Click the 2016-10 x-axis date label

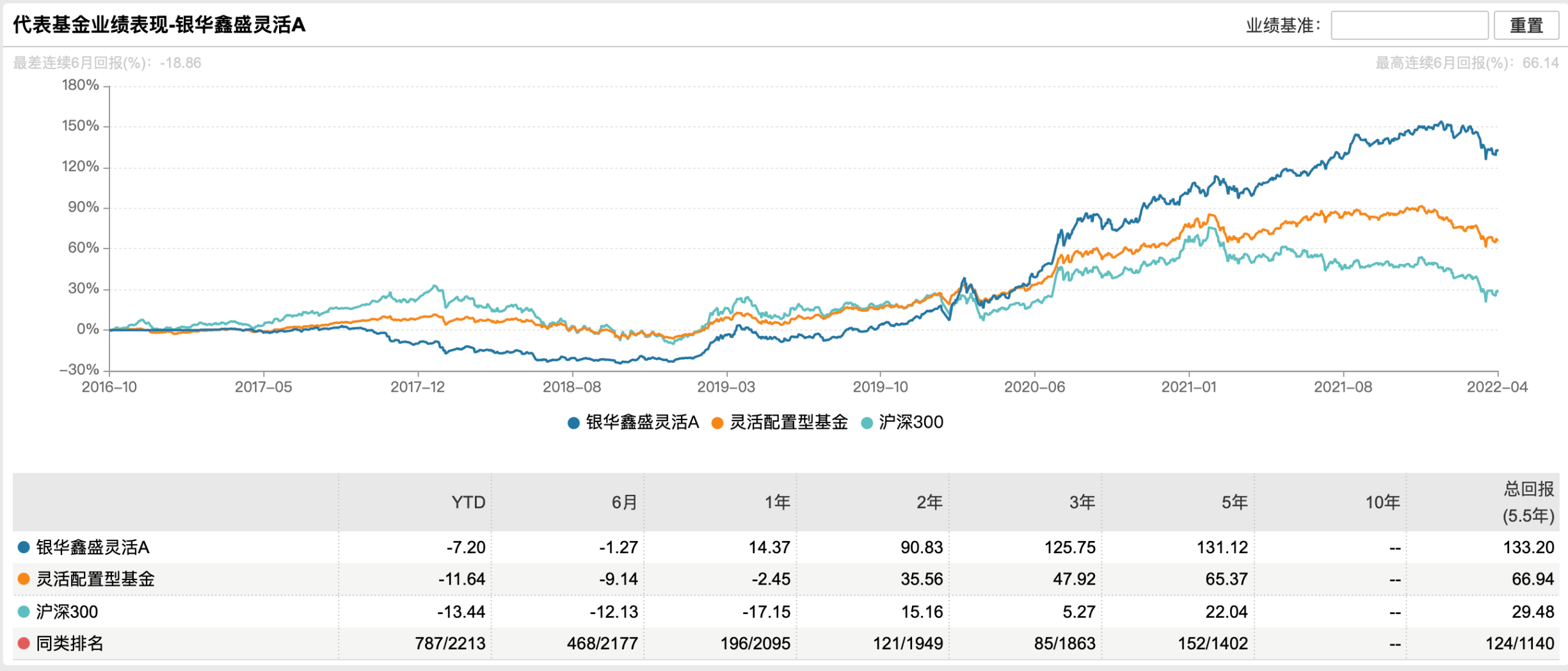[109, 387]
